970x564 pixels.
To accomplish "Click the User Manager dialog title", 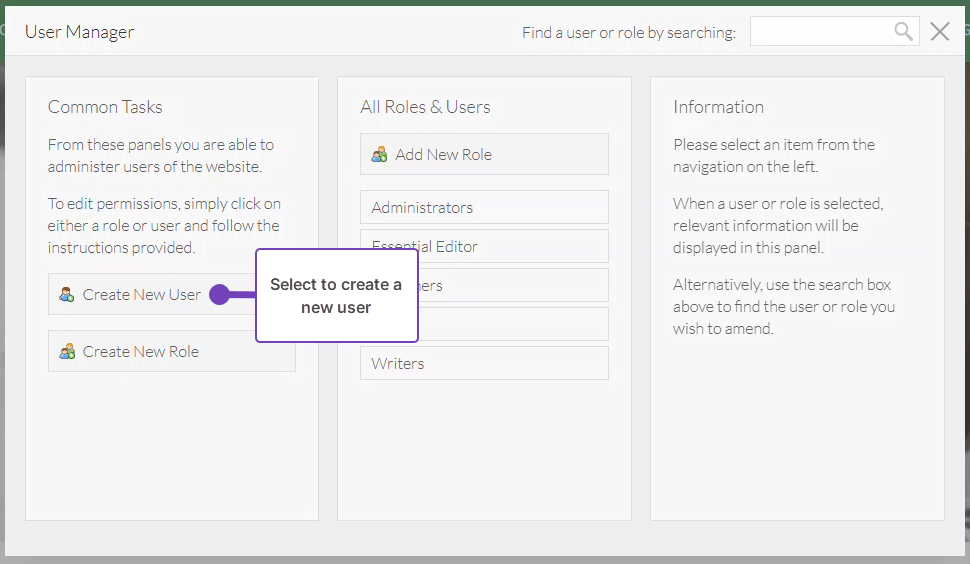I will [79, 32].
